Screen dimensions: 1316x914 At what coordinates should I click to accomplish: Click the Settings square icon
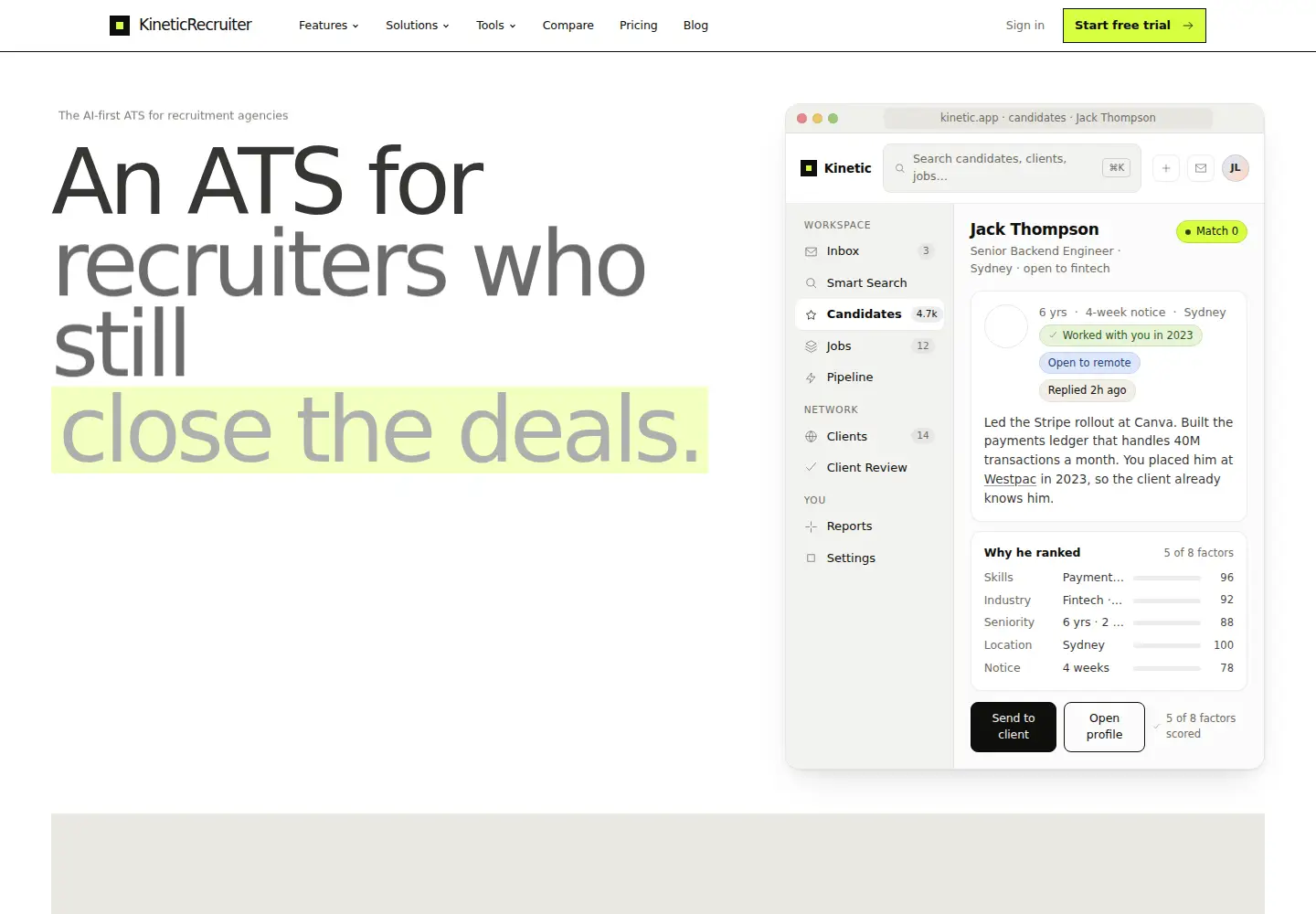point(811,558)
